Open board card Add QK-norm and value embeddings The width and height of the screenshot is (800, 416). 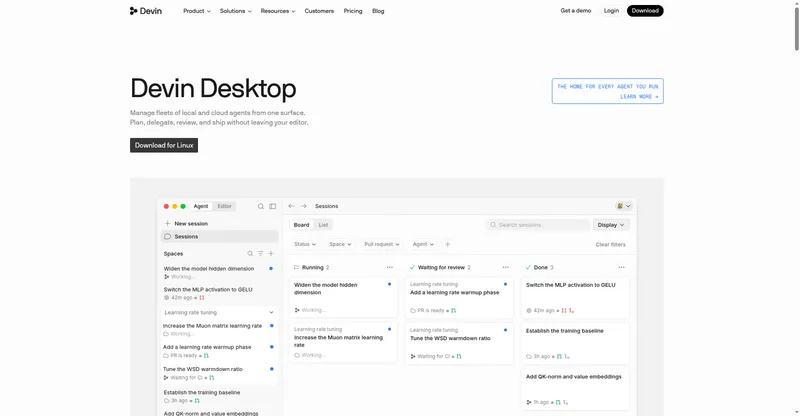(575, 389)
